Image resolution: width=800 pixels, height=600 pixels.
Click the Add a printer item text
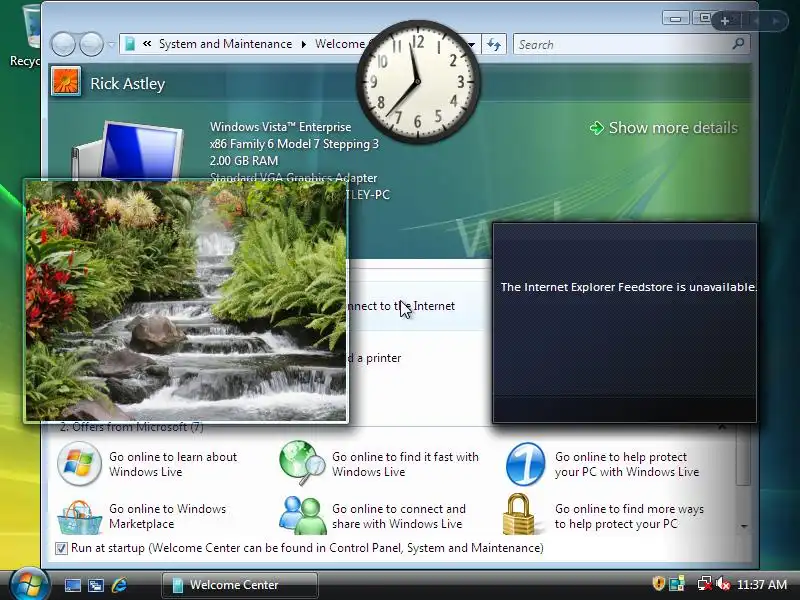(375, 358)
